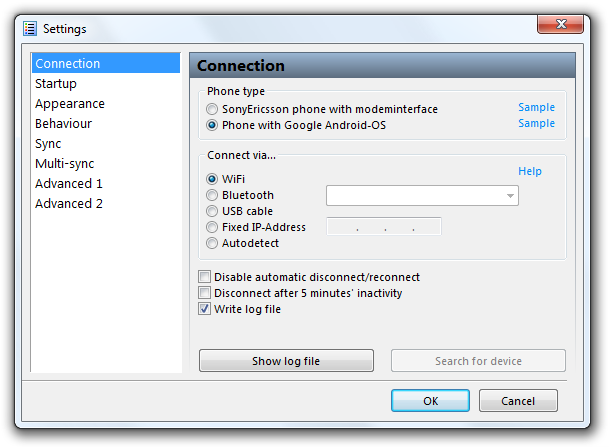Expand the Bluetooth device dropdown
This screenshot has height=447, width=609.
tap(422, 196)
